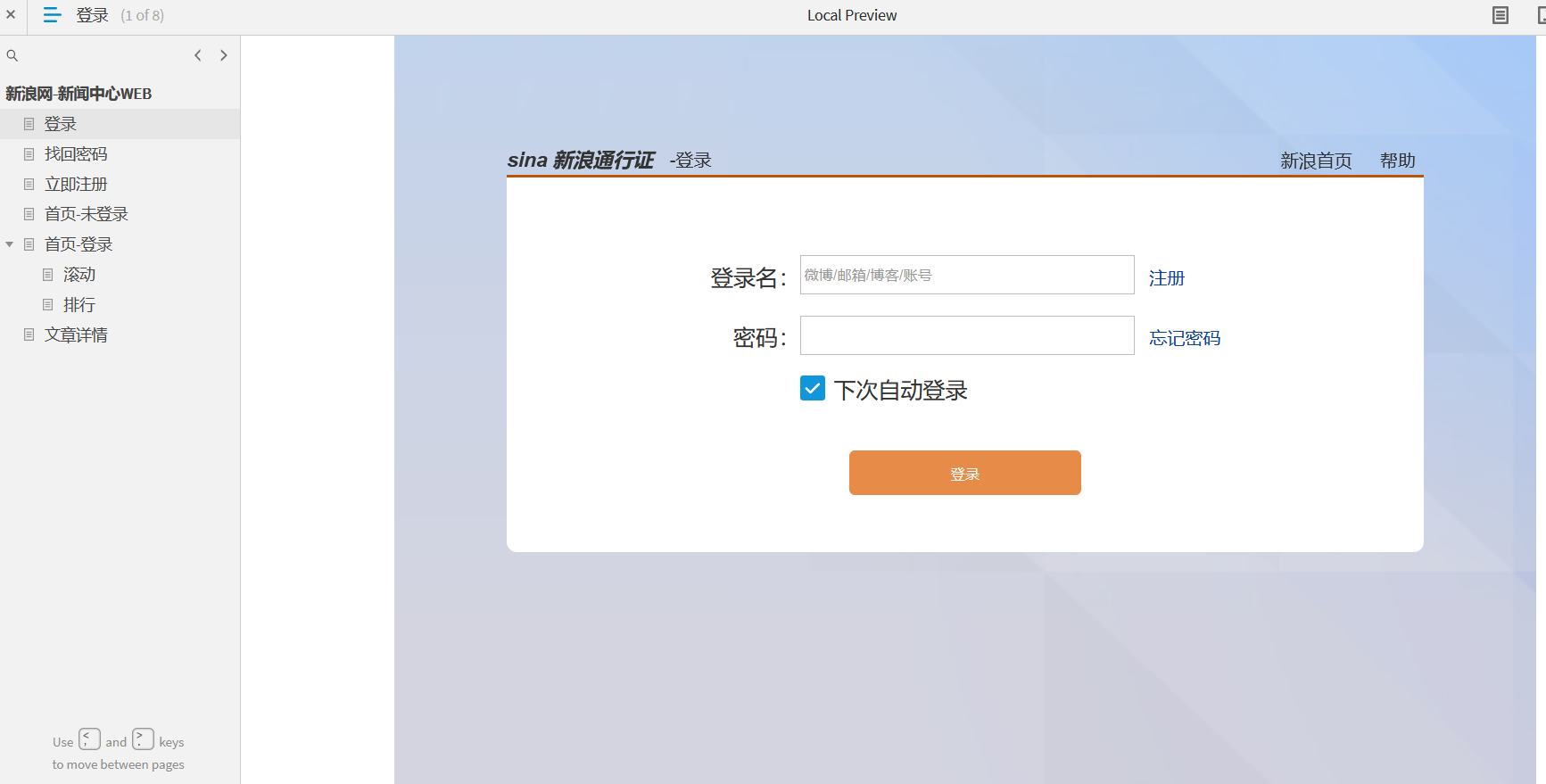
Task: Open the 帮助 link
Action: pyautogui.click(x=1398, y=161)
